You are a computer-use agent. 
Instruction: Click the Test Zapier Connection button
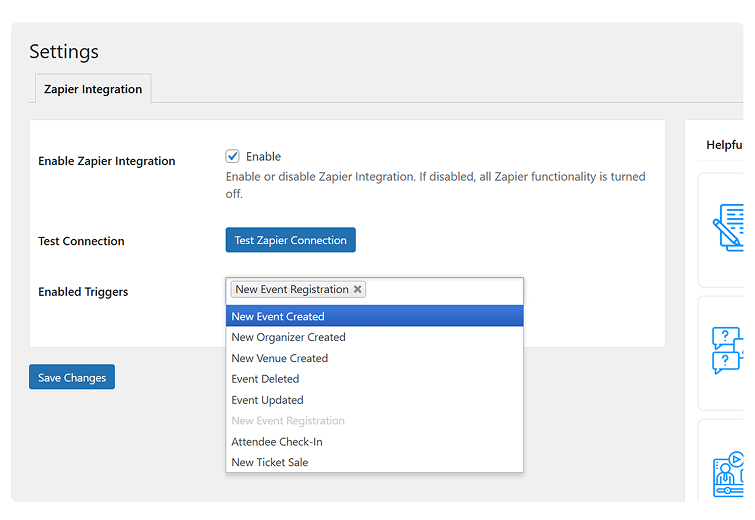point(290,240)
